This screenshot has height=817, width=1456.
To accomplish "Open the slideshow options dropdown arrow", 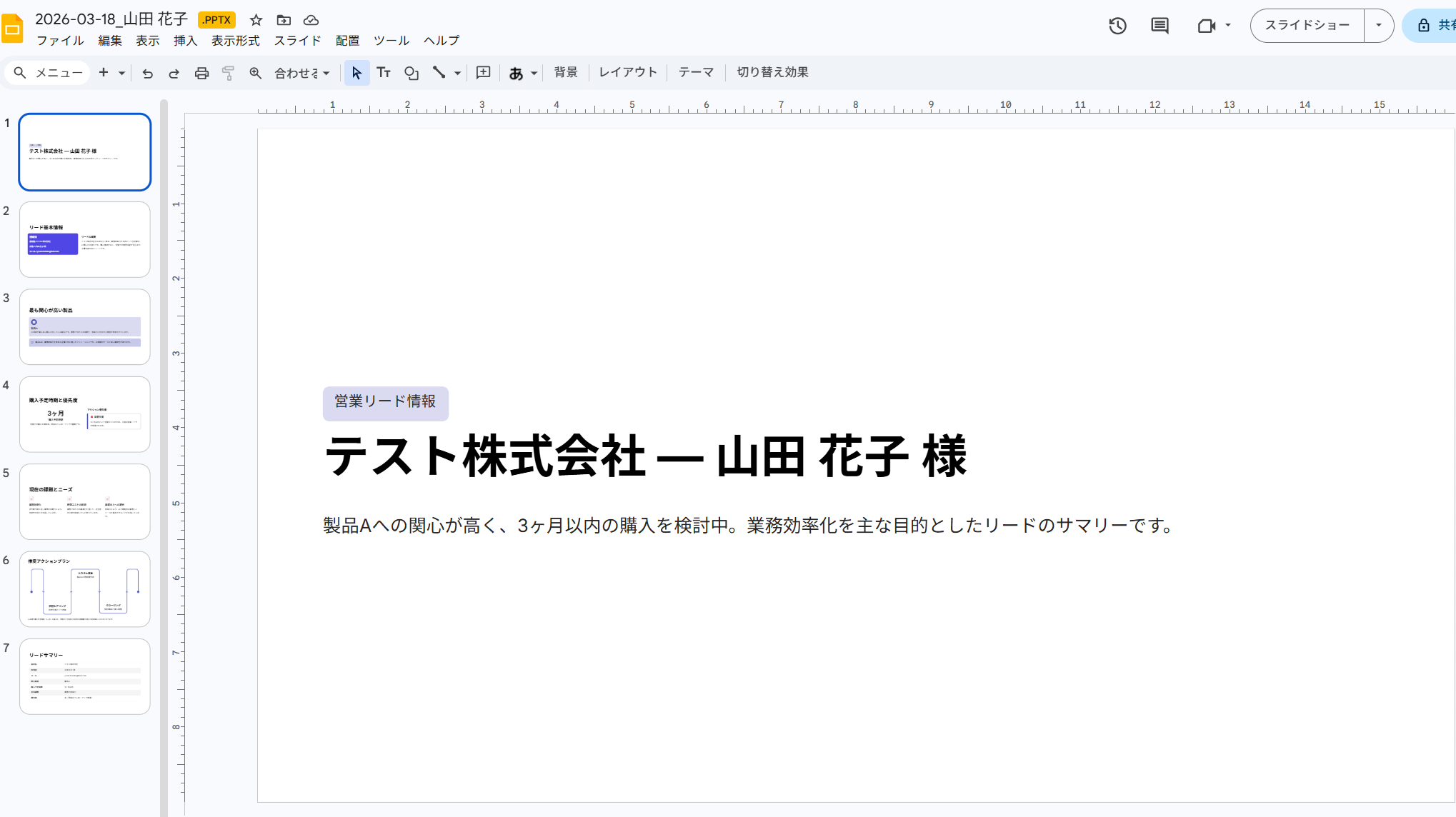I will pos(1378,26).
